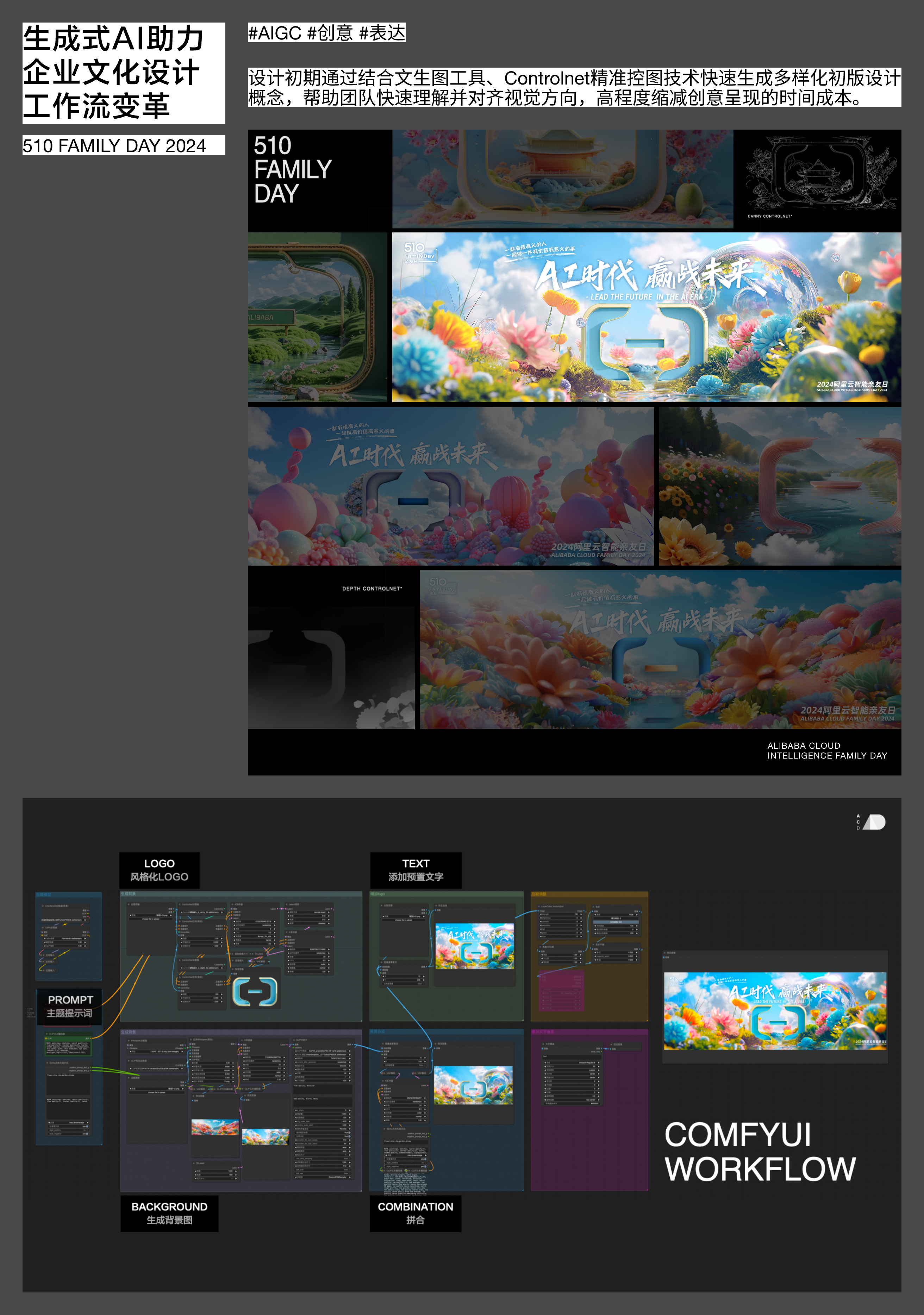
Task: Click the 'BACKGROUND 生成背景图' label
Action: coord(170,1213)
